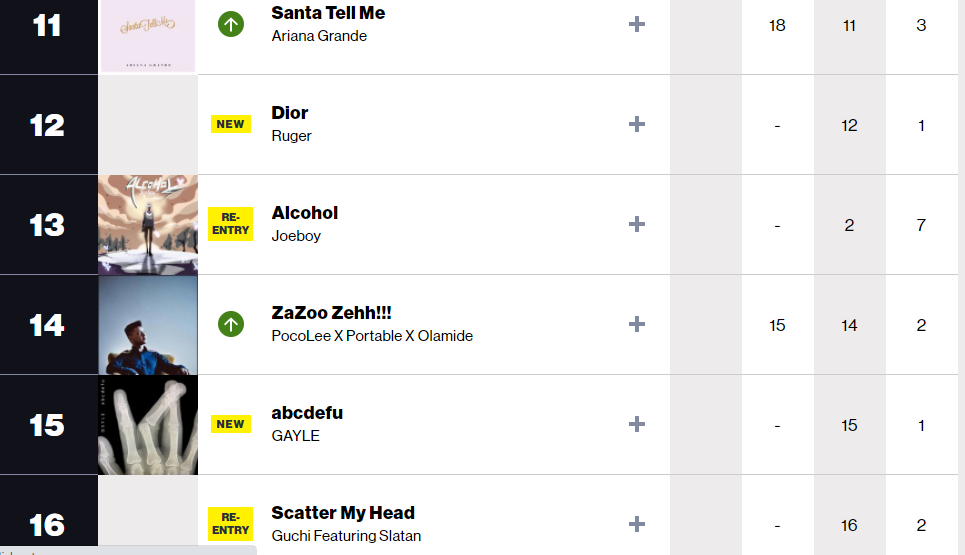Click plus icon beside ZaZoo Zehh!!!
This screenshot has height=555, width=965.
click(x=636, y=324)
